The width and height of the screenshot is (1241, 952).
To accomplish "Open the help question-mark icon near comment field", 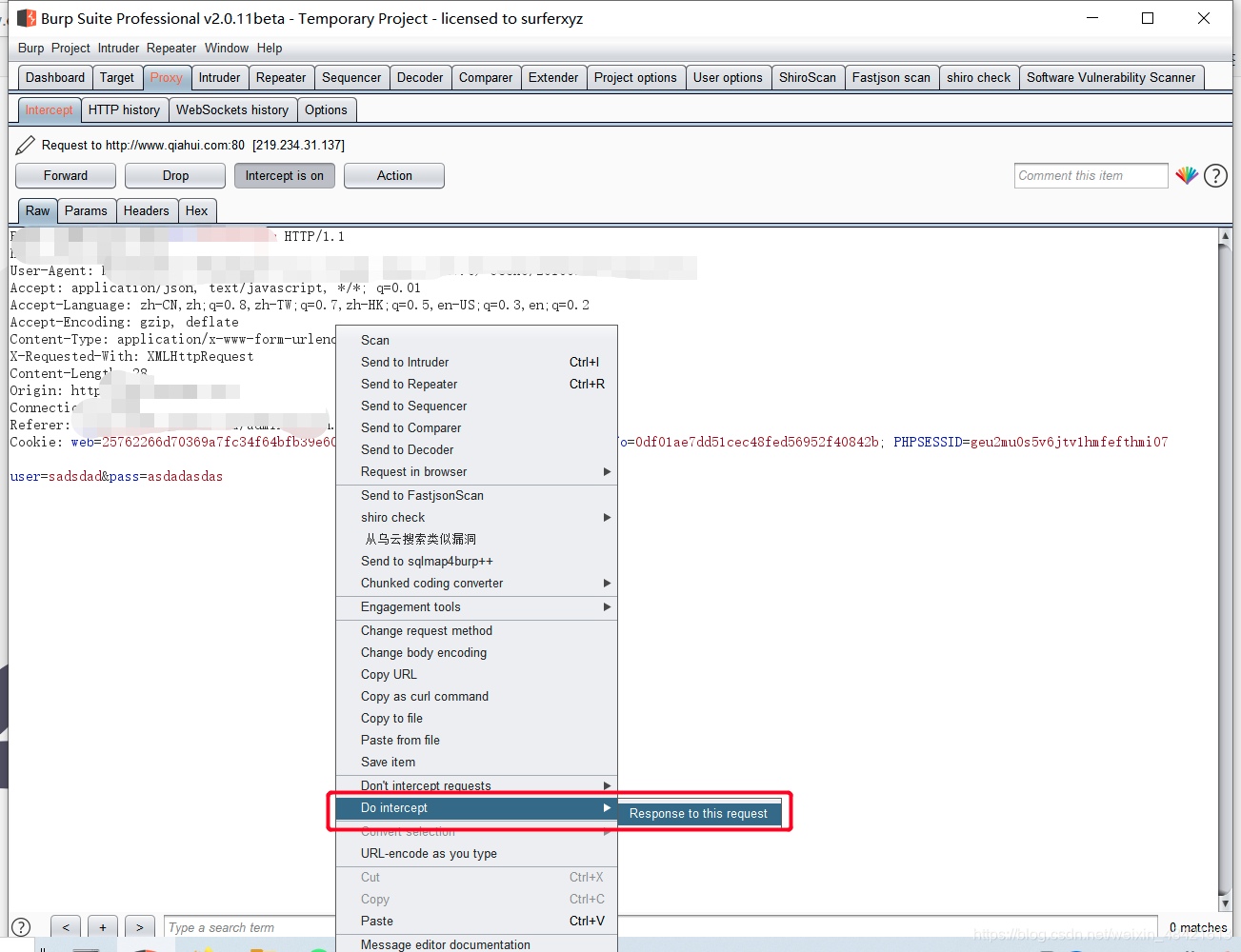I will [x=1215, y=175].
